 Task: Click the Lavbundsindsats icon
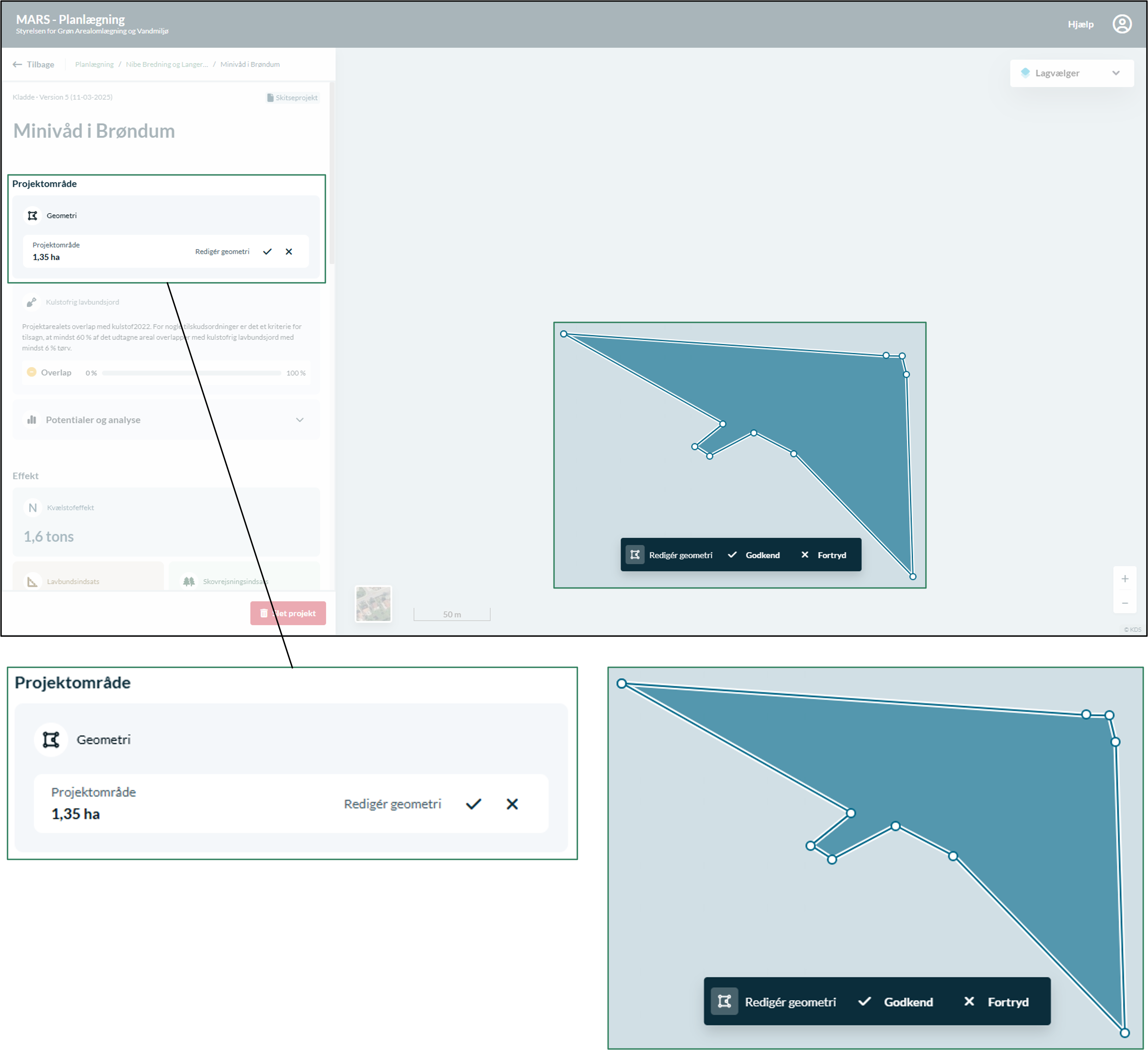pyautogui.click(x=32, y=581)
